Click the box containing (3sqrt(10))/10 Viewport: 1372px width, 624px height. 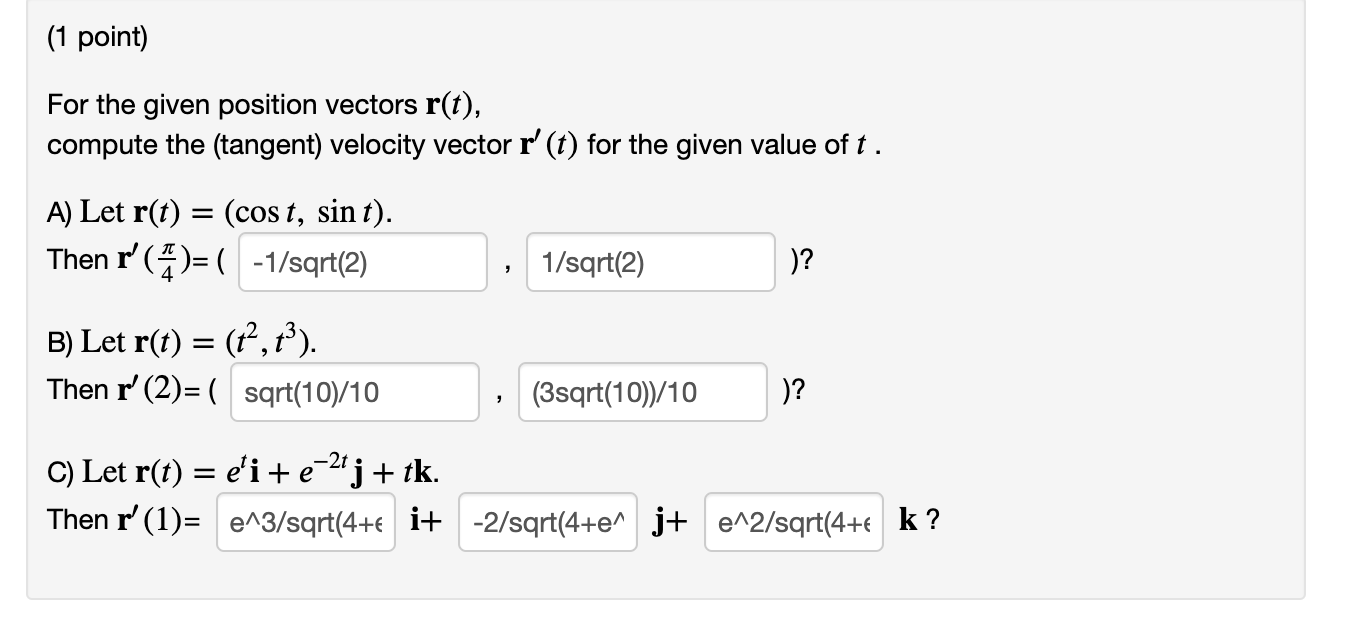[x=642, y=392]
